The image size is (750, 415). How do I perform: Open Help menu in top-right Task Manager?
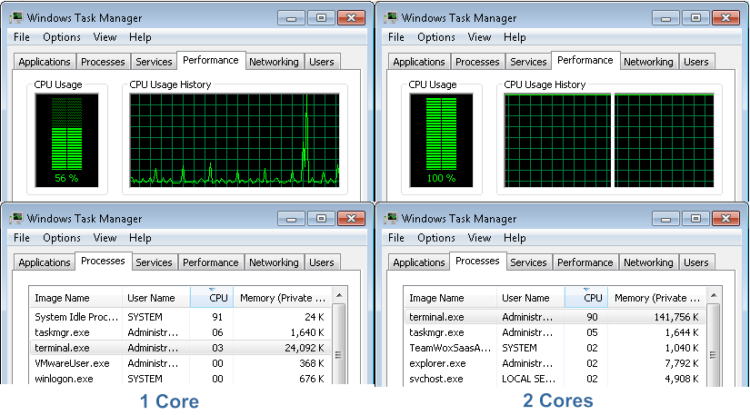[515, 37]
